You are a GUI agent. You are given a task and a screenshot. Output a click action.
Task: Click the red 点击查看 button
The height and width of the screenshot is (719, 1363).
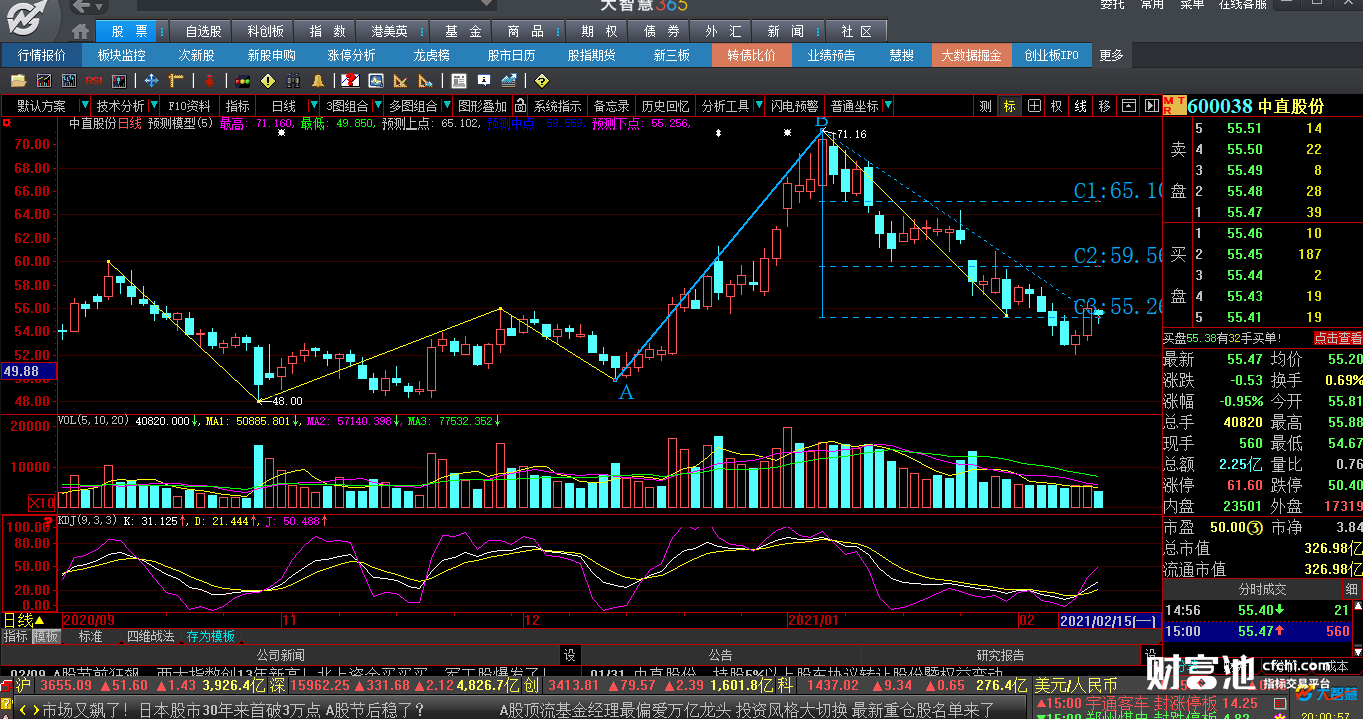[x=1338, y=339]
